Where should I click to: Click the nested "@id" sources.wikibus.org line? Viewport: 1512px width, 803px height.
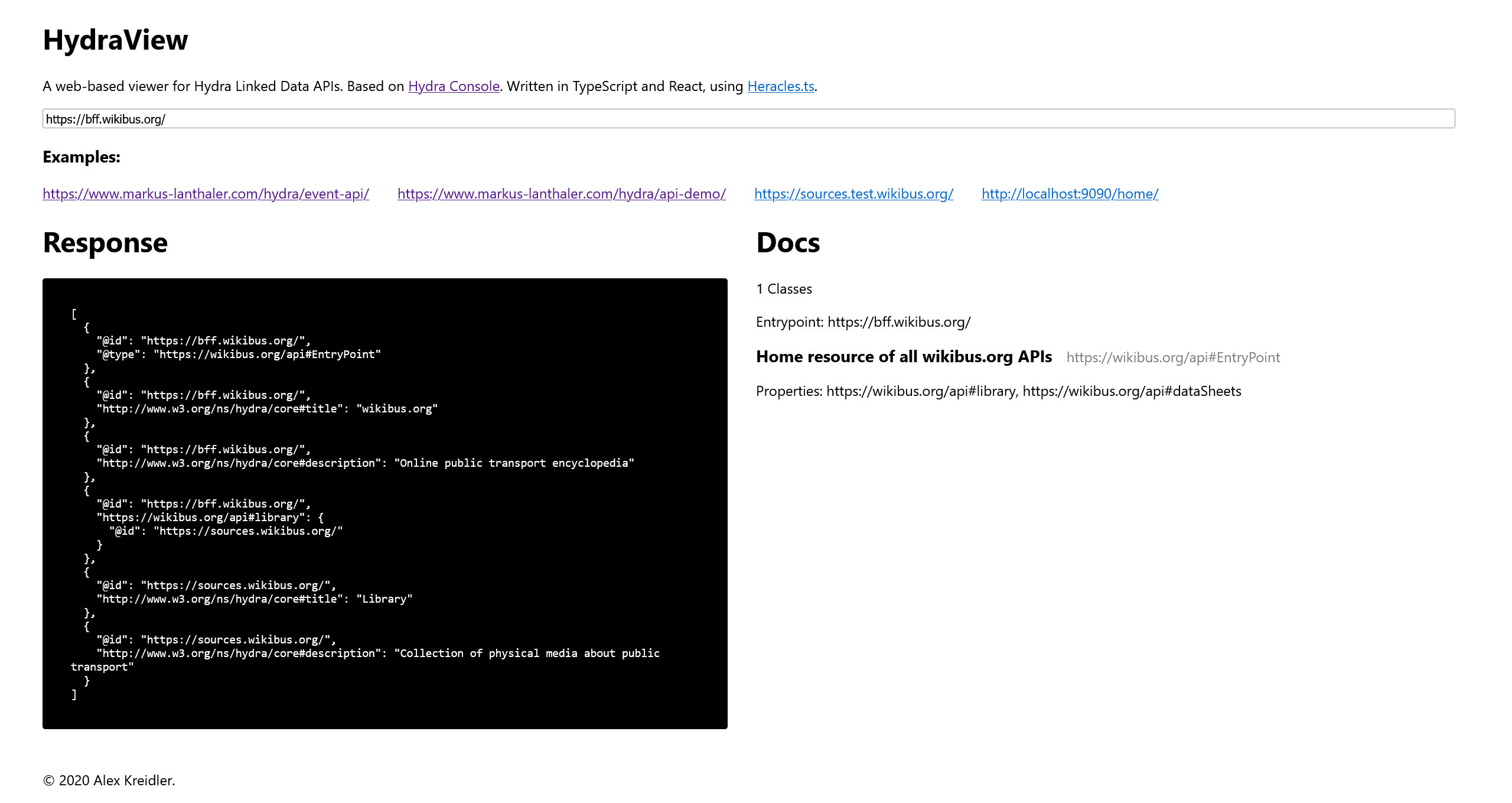pos(226,531)
